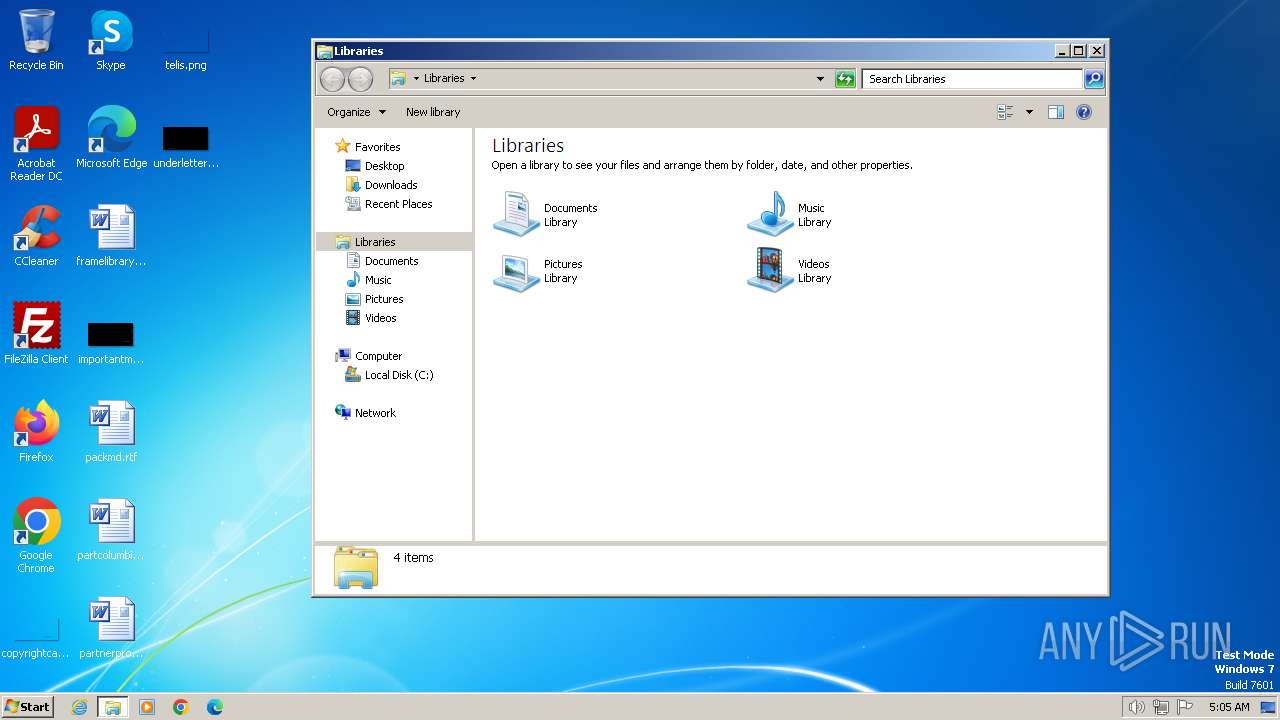Select Google Chrome desktop shortcut

(36, 536)
